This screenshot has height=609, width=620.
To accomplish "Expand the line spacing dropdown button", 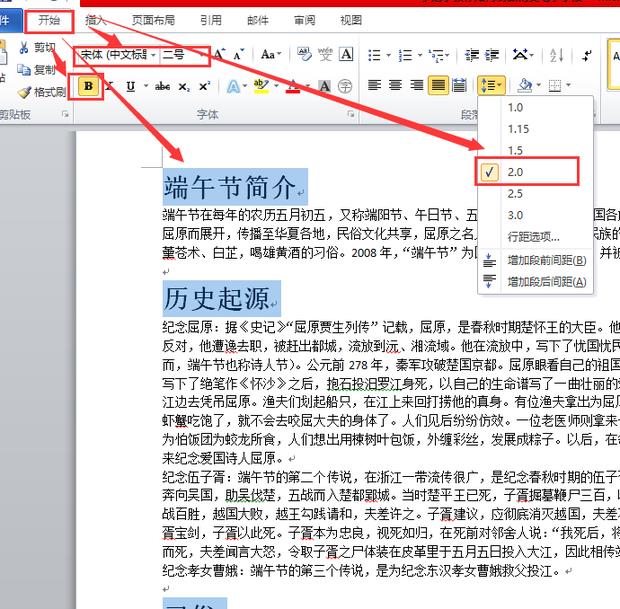I will tap(491, 86).
